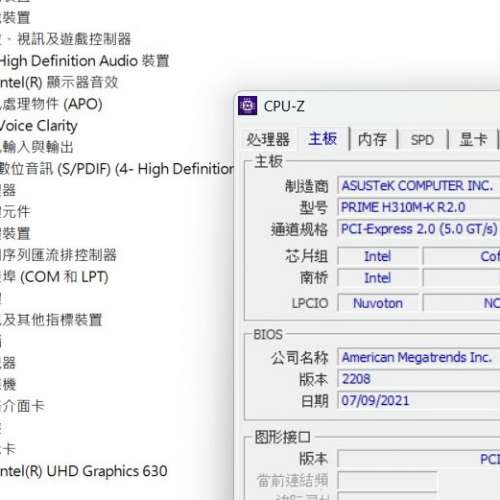Select 輸入與輸出 category in Device Manager

point(37,147)
